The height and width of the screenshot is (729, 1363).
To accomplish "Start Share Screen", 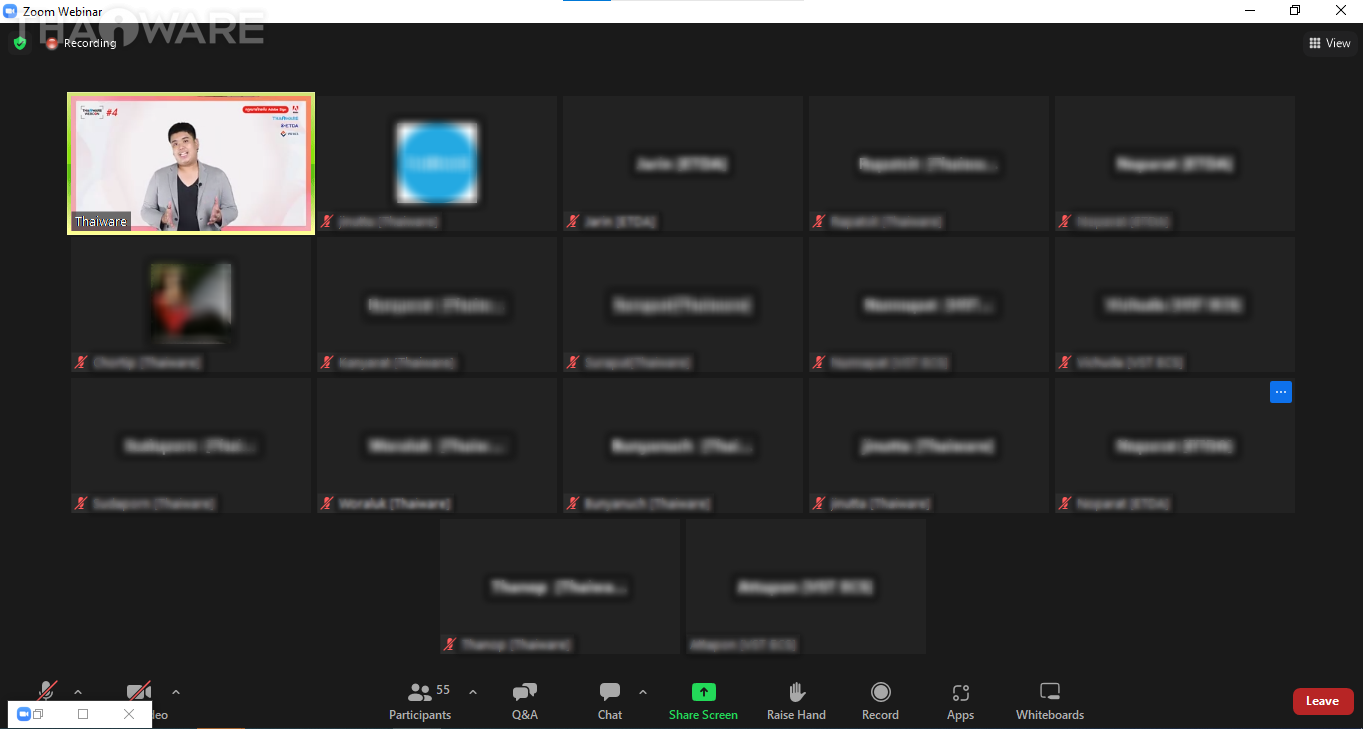I will tap(703, 701).
